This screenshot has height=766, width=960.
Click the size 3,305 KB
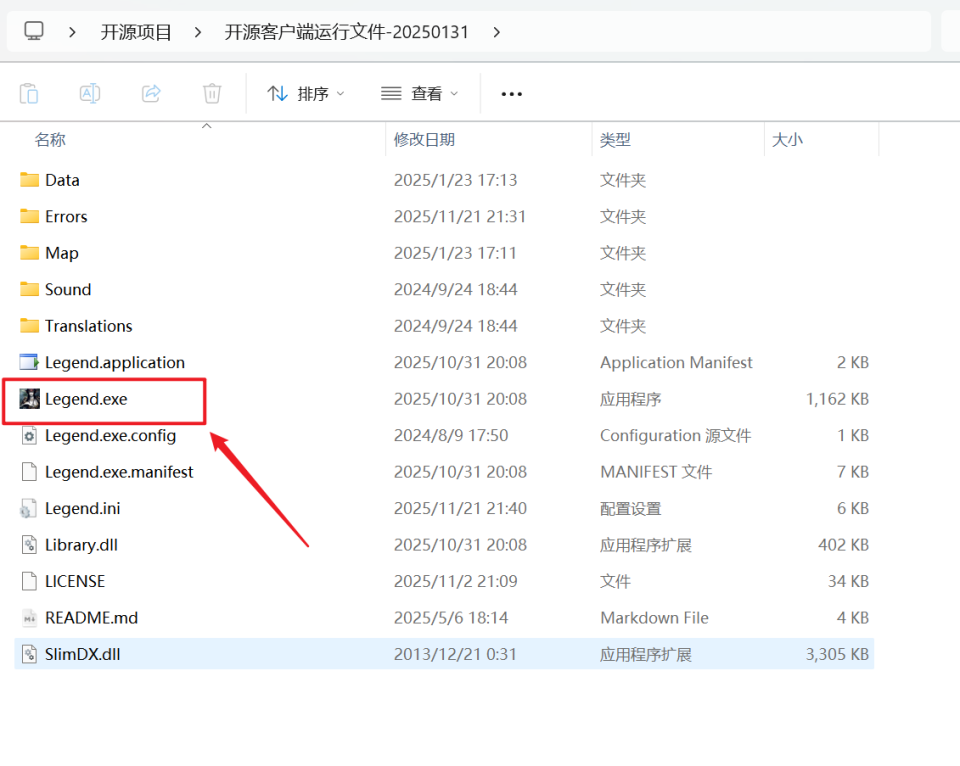pyautogui.click(x=838, y=655)
